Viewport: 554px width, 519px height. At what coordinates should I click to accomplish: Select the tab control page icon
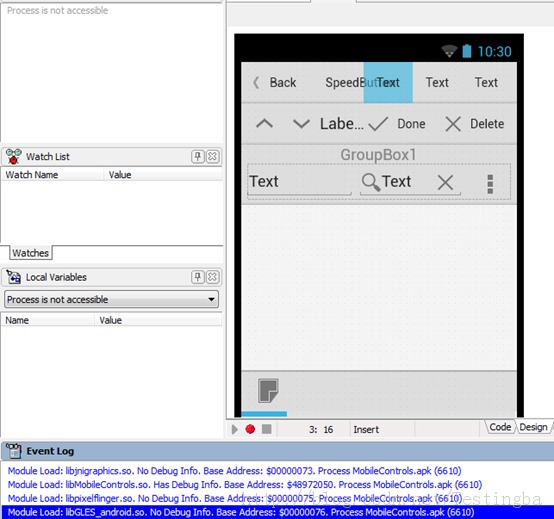[268, 391]
